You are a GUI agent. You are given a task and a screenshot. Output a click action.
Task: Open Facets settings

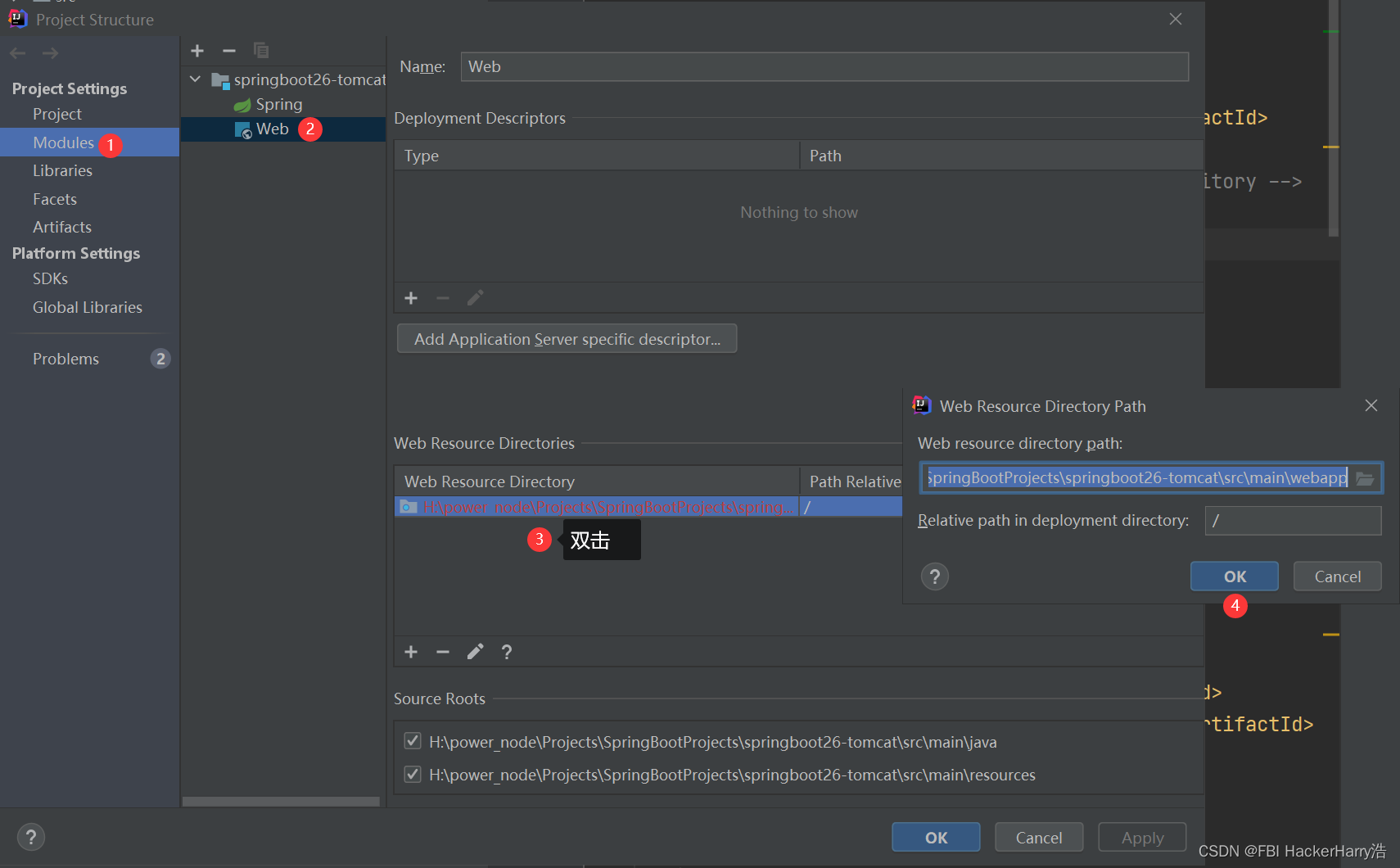(x=55, y=199)
